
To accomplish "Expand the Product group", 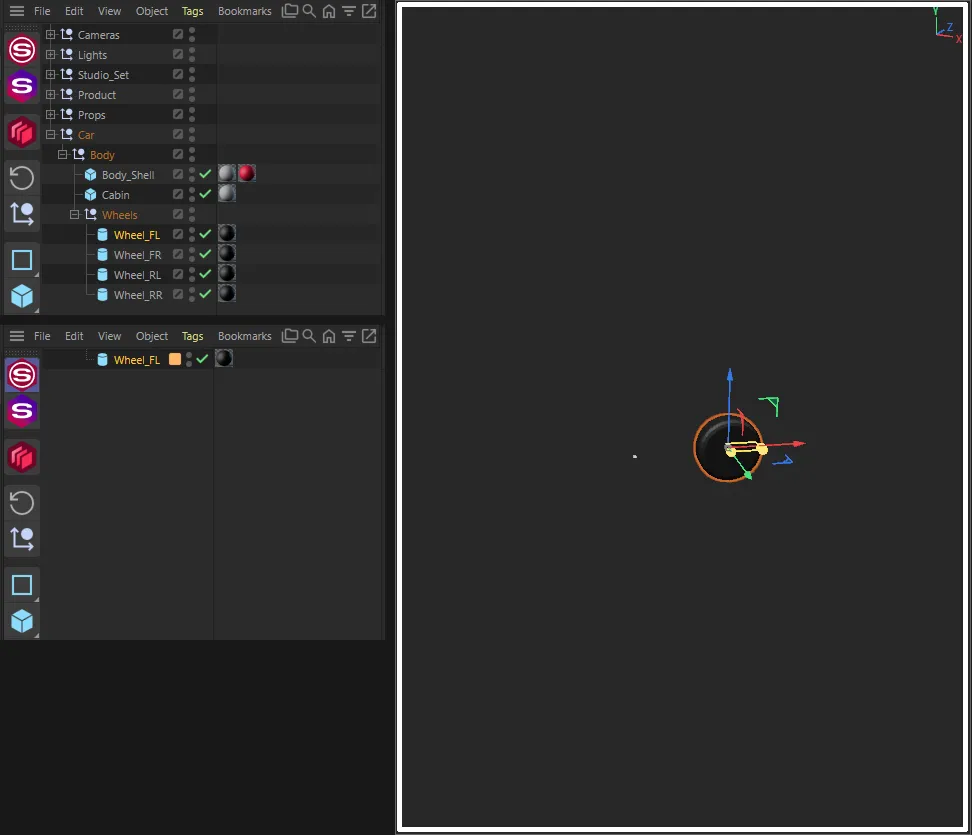I will (51, 94).
